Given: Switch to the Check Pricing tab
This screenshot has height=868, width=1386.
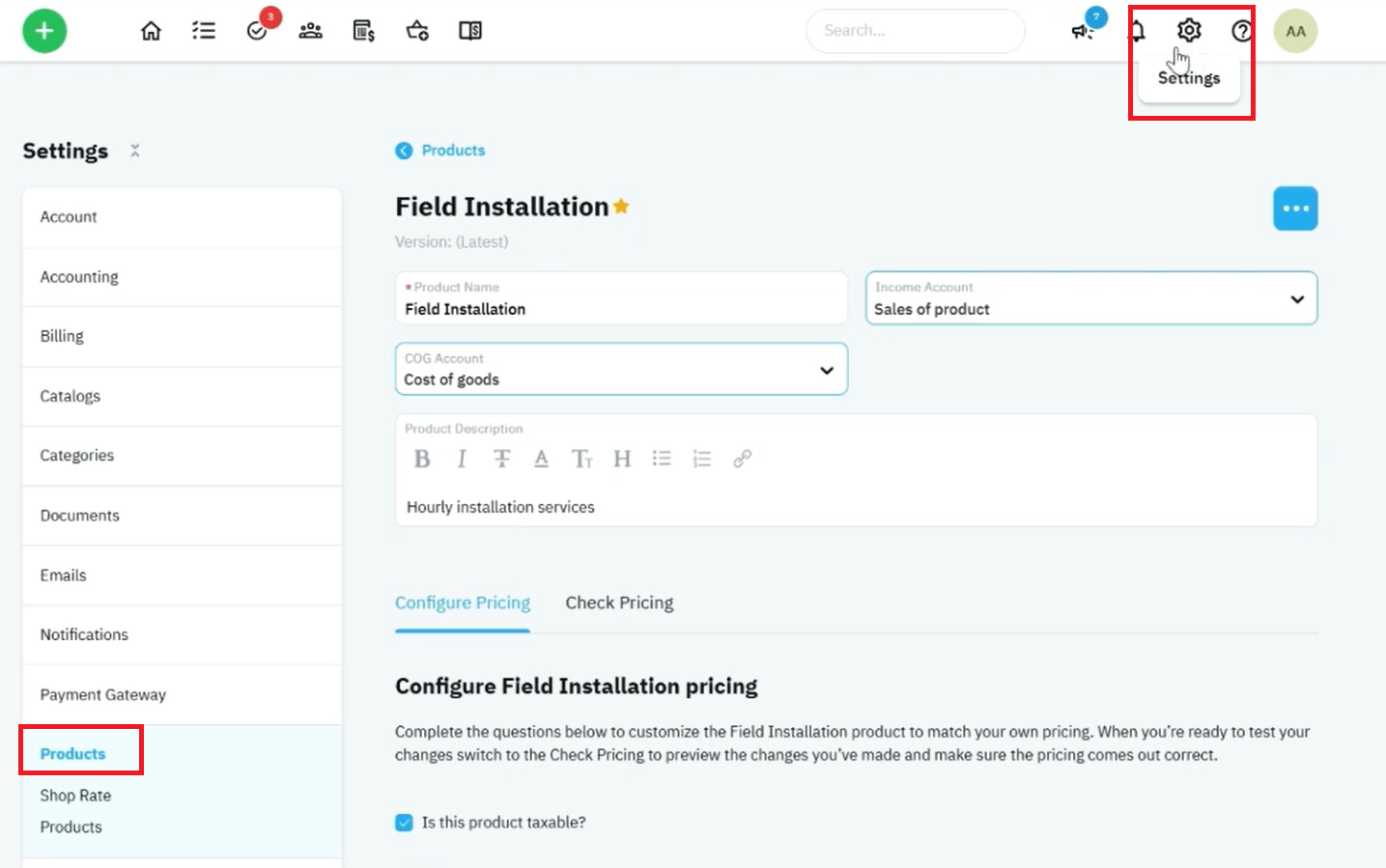Looking at the screenshot, I should pos(619,602).
